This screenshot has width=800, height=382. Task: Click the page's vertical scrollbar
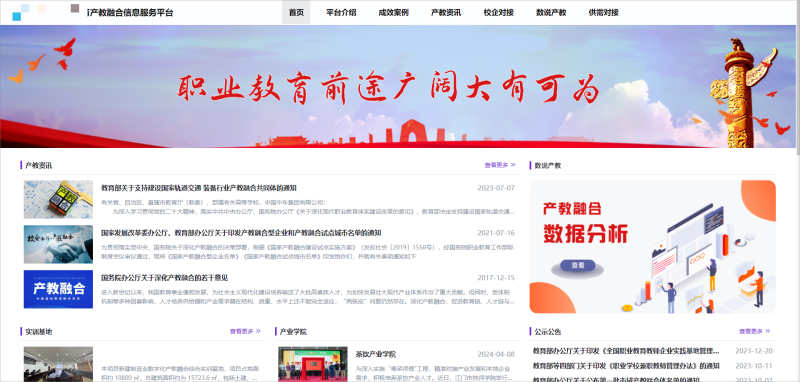pyautogui.click(x=797, y=77)
